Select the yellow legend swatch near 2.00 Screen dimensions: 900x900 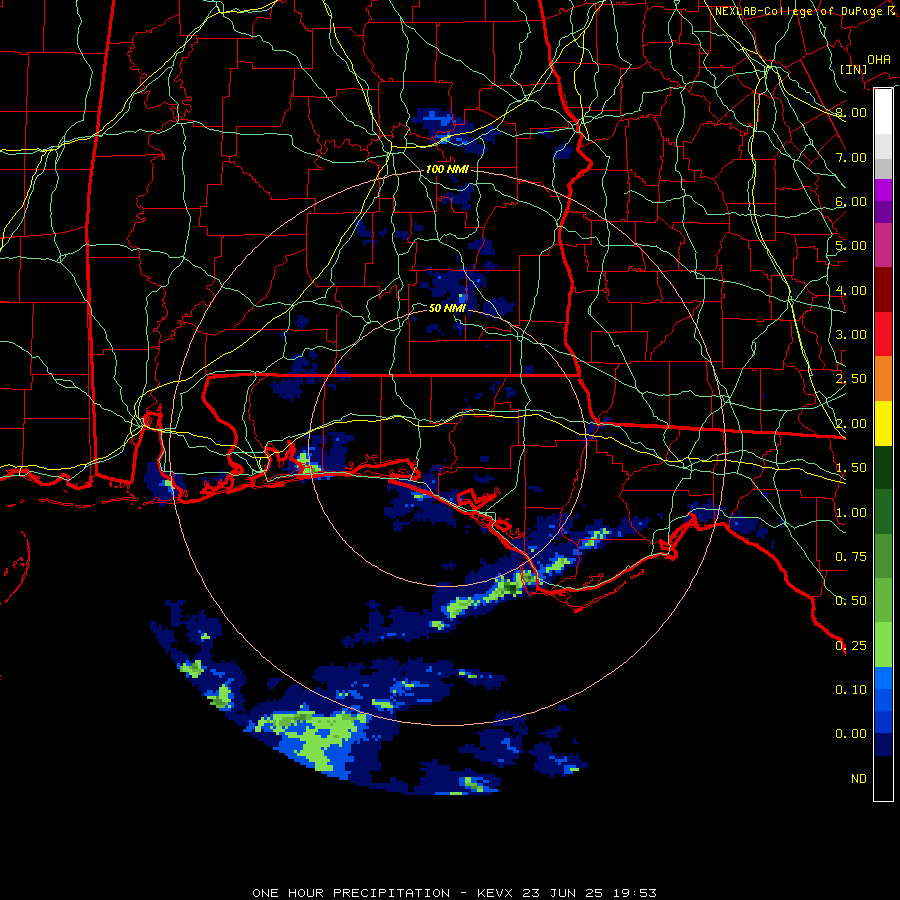pyautogui.click(x=883, y=423)
